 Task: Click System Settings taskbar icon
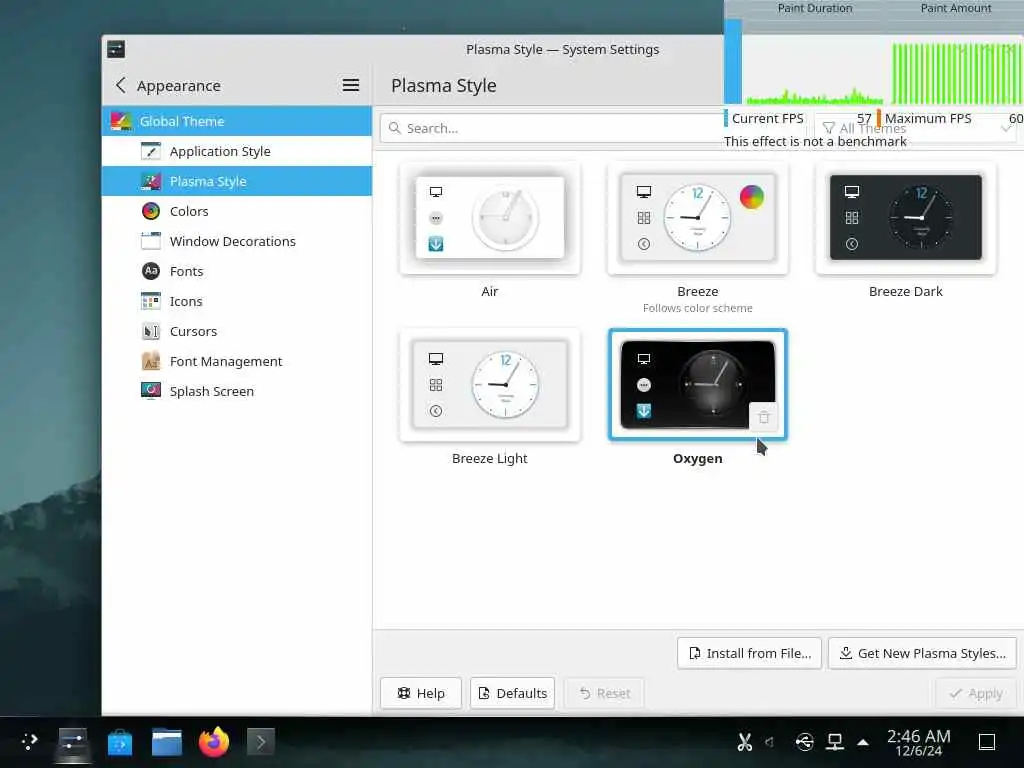tap(72, 743)
